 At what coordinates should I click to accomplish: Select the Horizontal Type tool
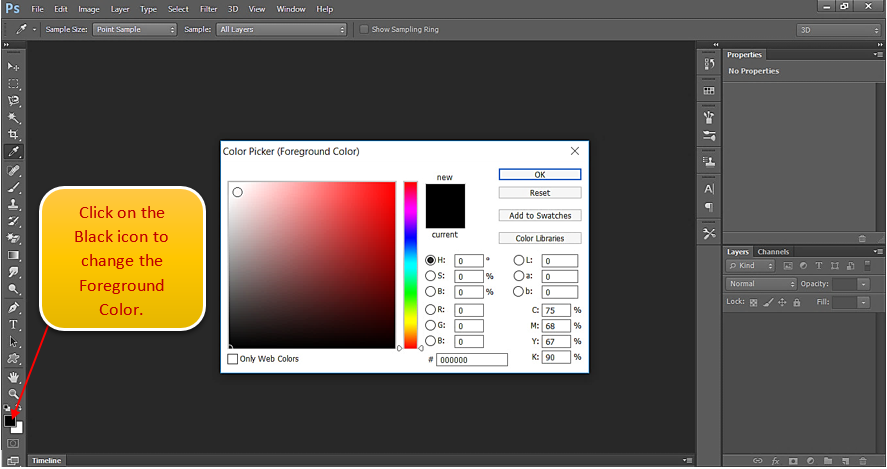(13, 325)
